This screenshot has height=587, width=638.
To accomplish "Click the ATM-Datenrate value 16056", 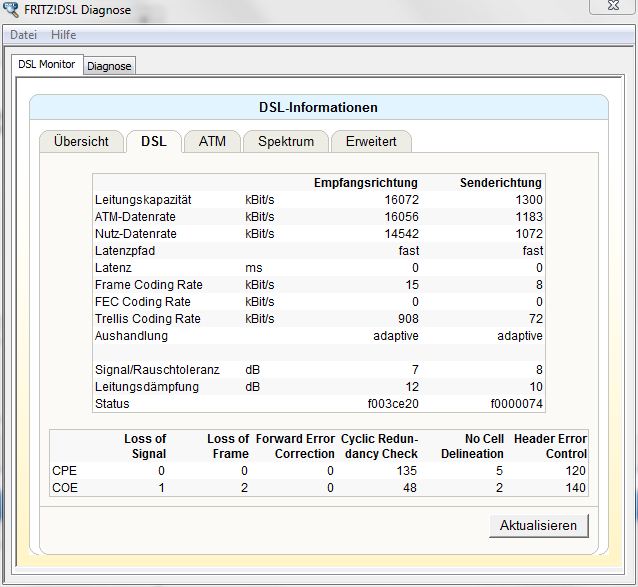I will point(402,217).
